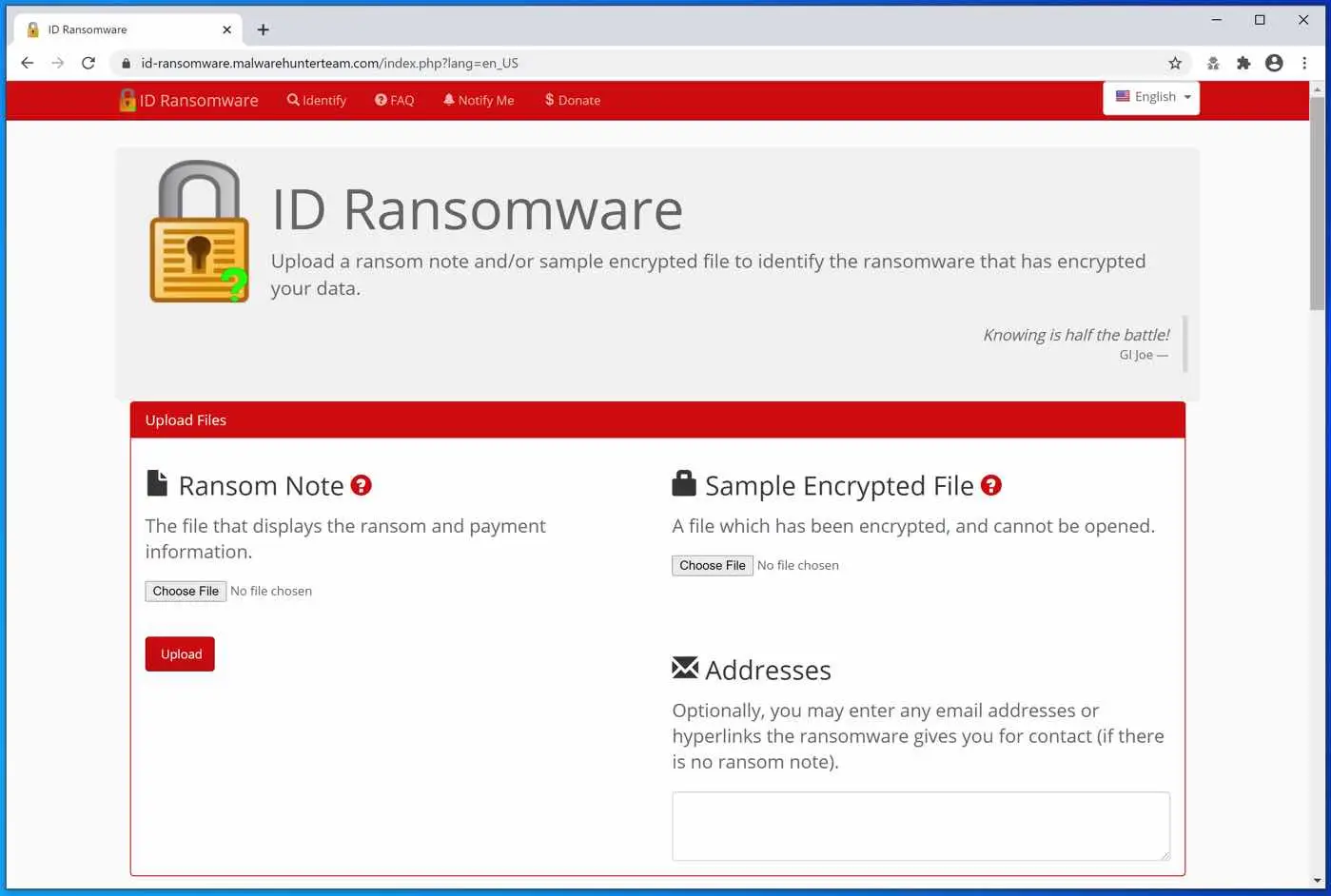Click the Ransom Note help question icon
1331x896 pixels.
pos(361,485)
